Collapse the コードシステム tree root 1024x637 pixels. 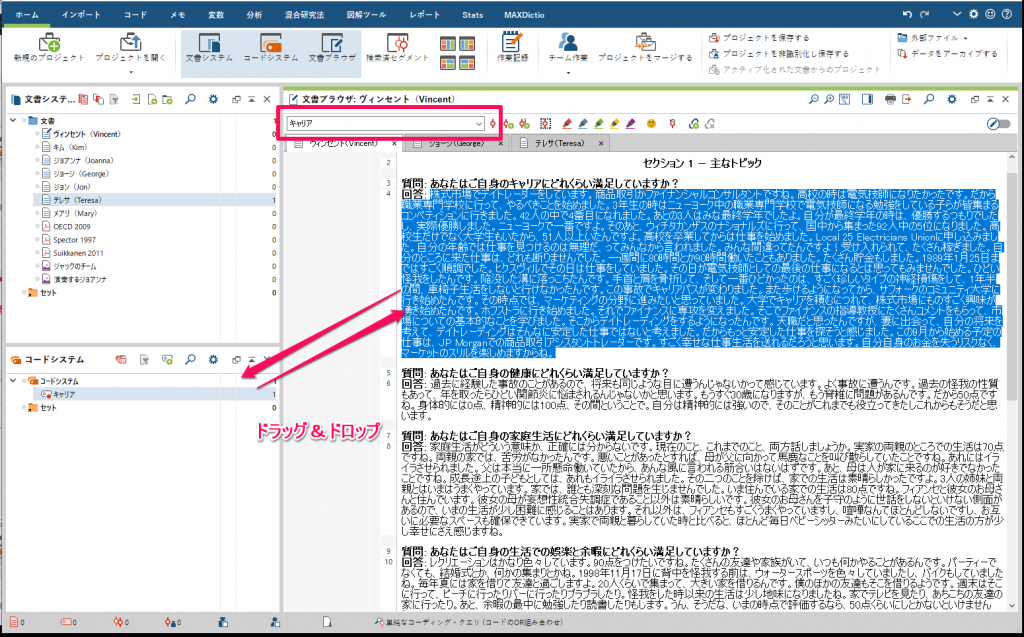(x=14, y=381)
